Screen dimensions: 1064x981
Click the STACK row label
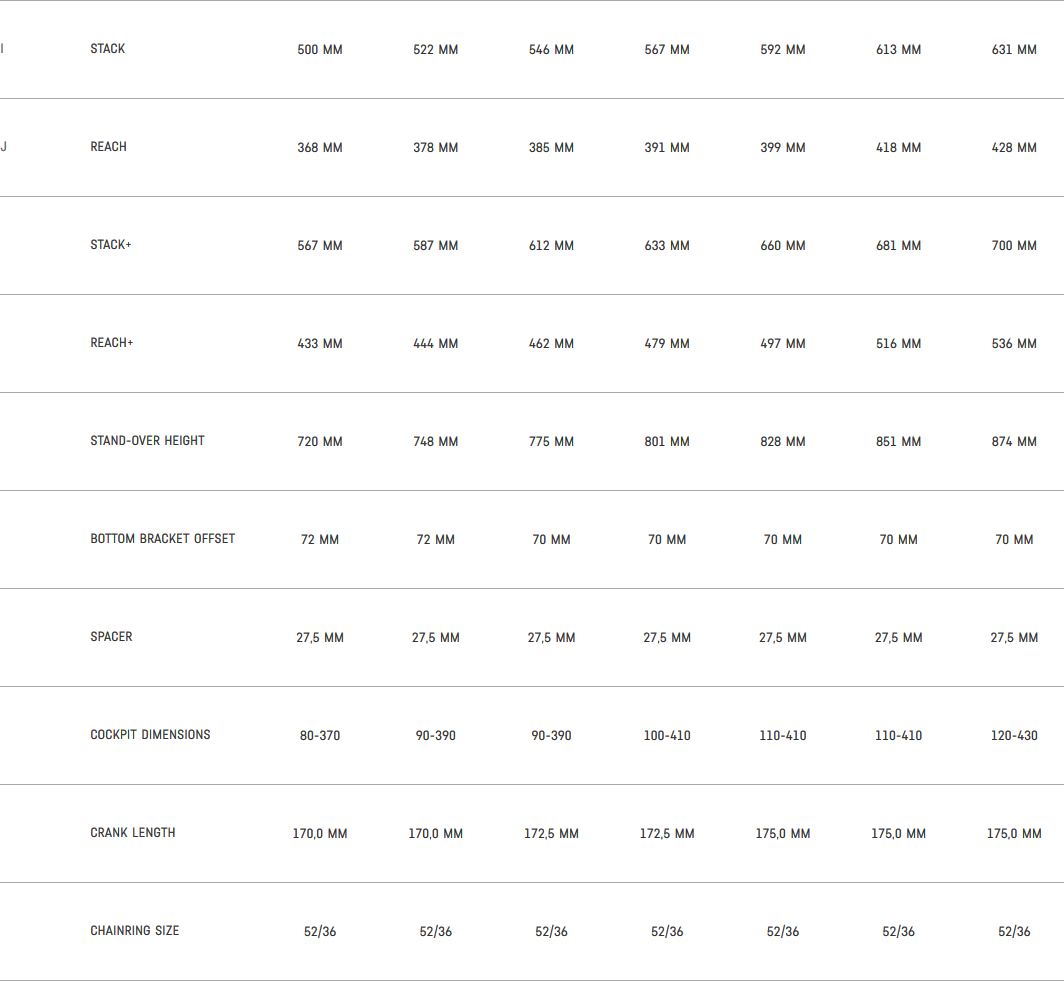(108, 49)
